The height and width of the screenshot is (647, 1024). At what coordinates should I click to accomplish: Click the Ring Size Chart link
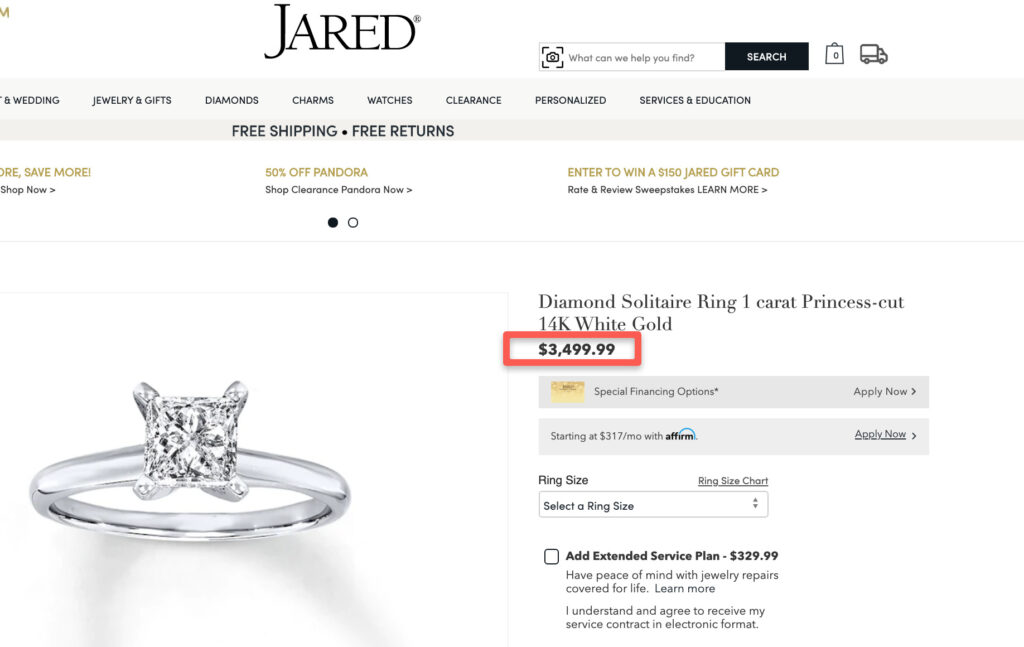pos(733,481)
